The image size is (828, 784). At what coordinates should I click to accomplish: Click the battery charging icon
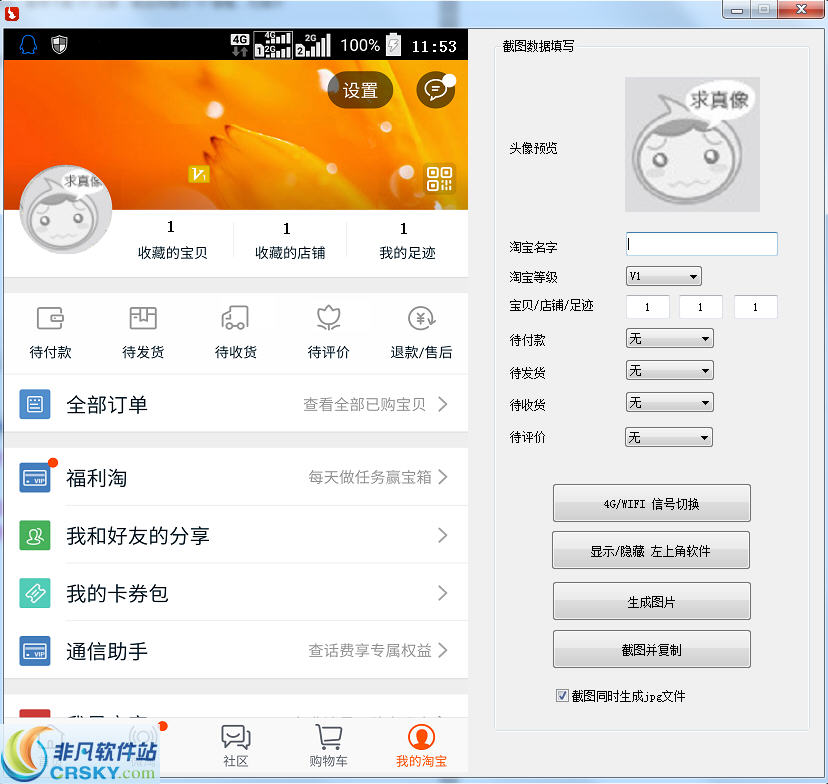[393, 45]
